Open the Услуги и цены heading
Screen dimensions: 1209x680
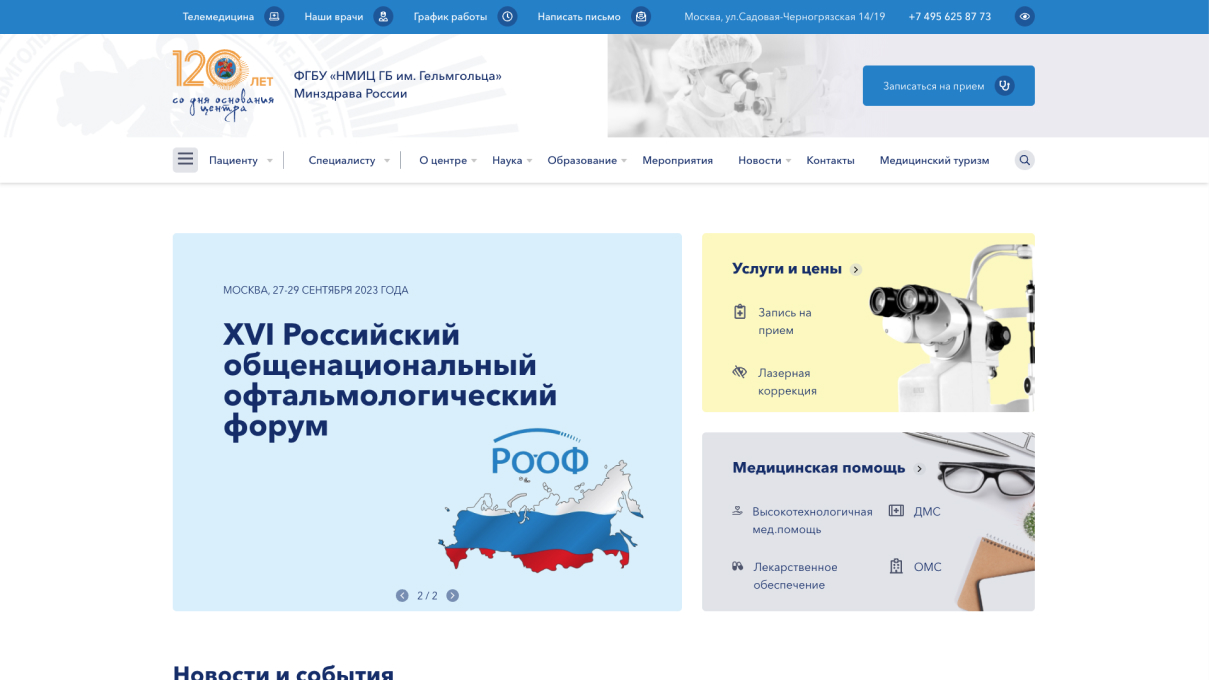coord(787,269)
